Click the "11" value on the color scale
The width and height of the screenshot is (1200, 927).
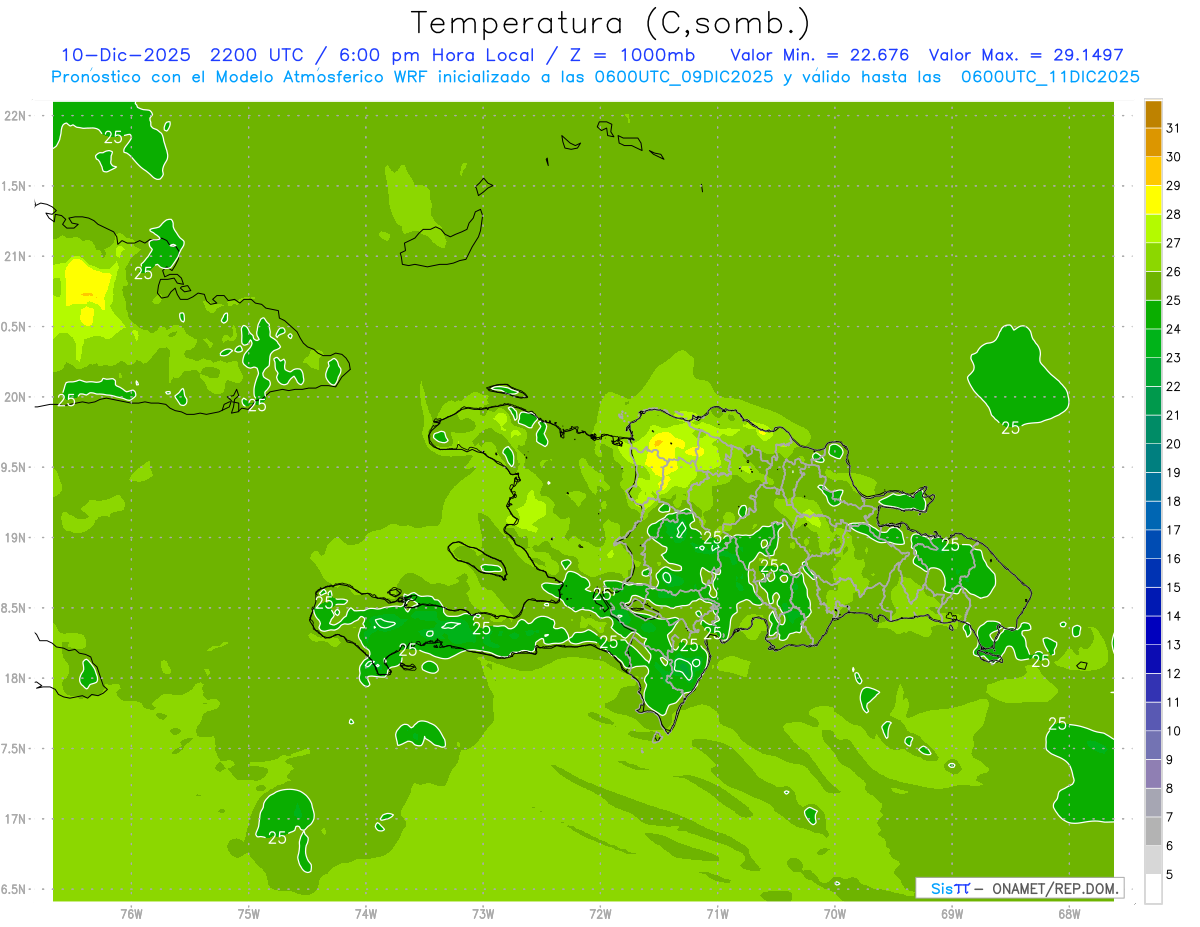coord(1174,703)
